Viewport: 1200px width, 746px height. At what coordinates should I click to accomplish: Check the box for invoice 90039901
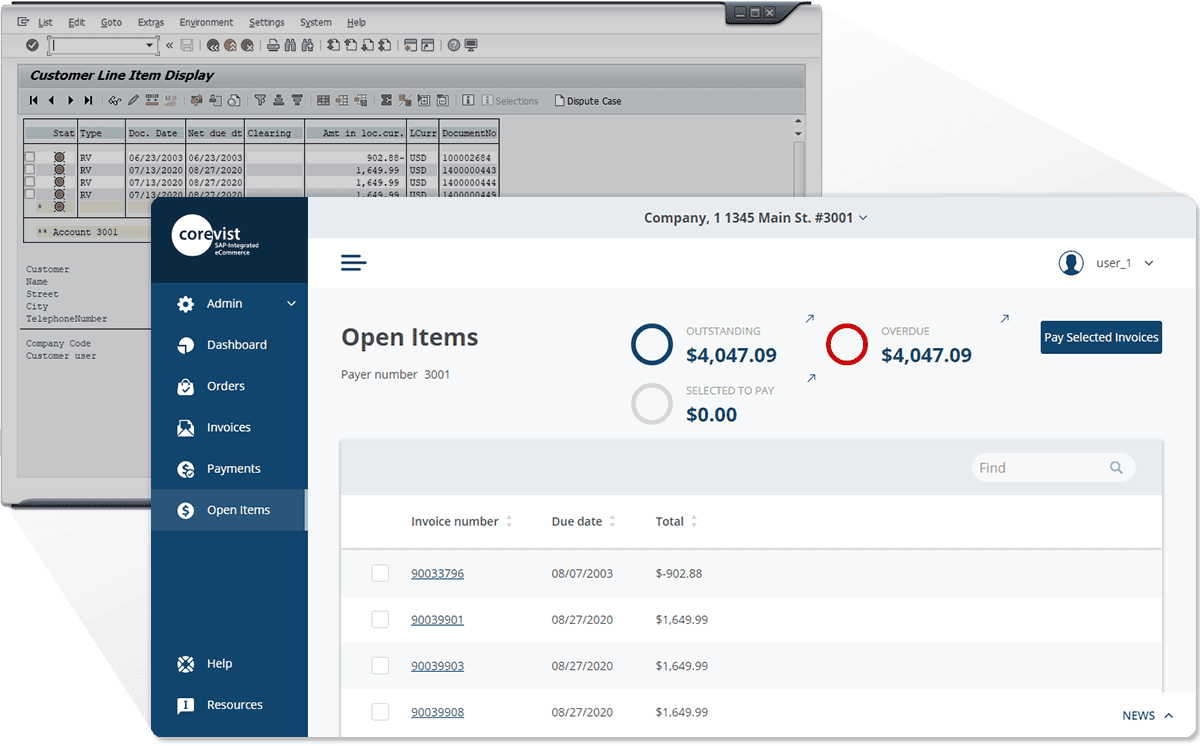coord(380,620)
